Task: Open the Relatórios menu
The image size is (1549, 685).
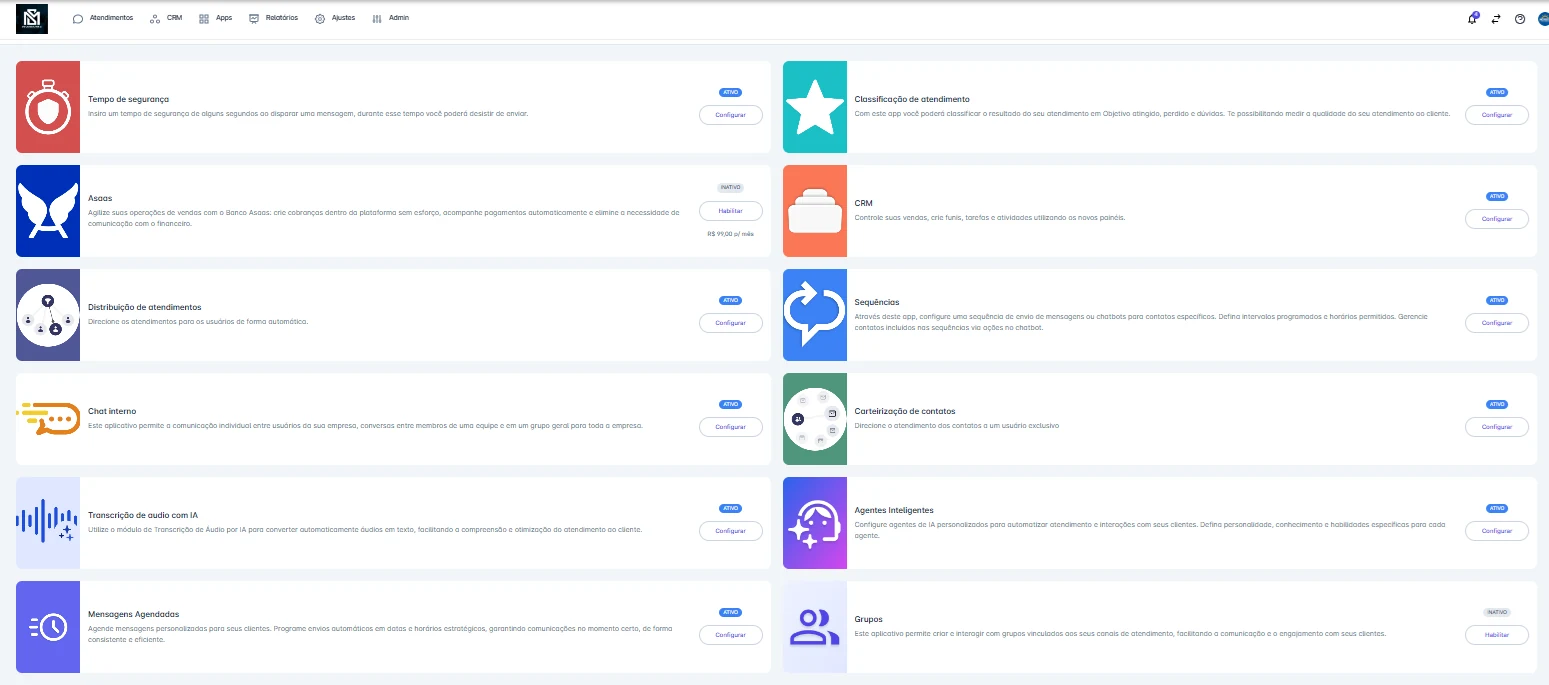Action: (273, 18)
